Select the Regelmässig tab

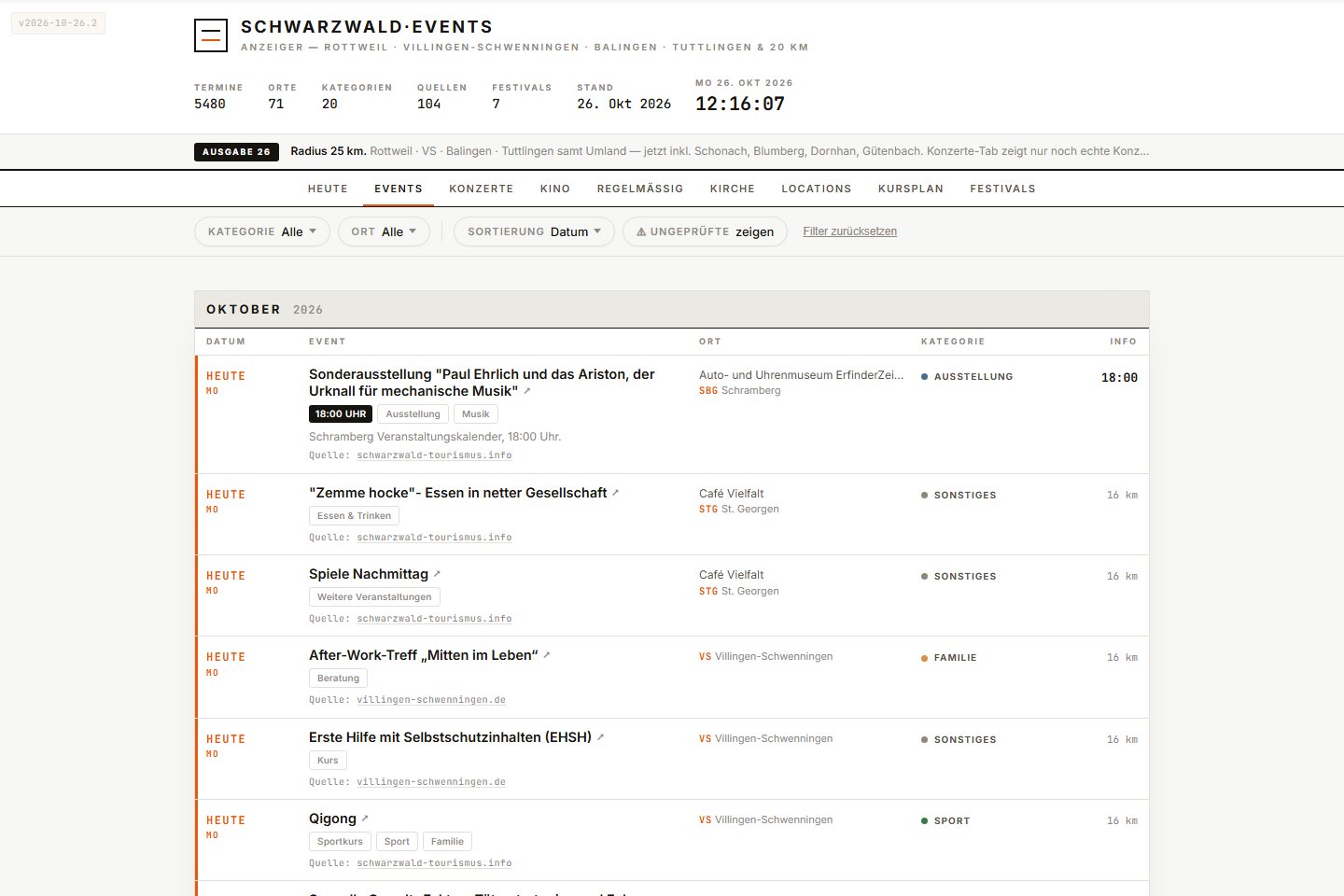(x=640, y=189)
